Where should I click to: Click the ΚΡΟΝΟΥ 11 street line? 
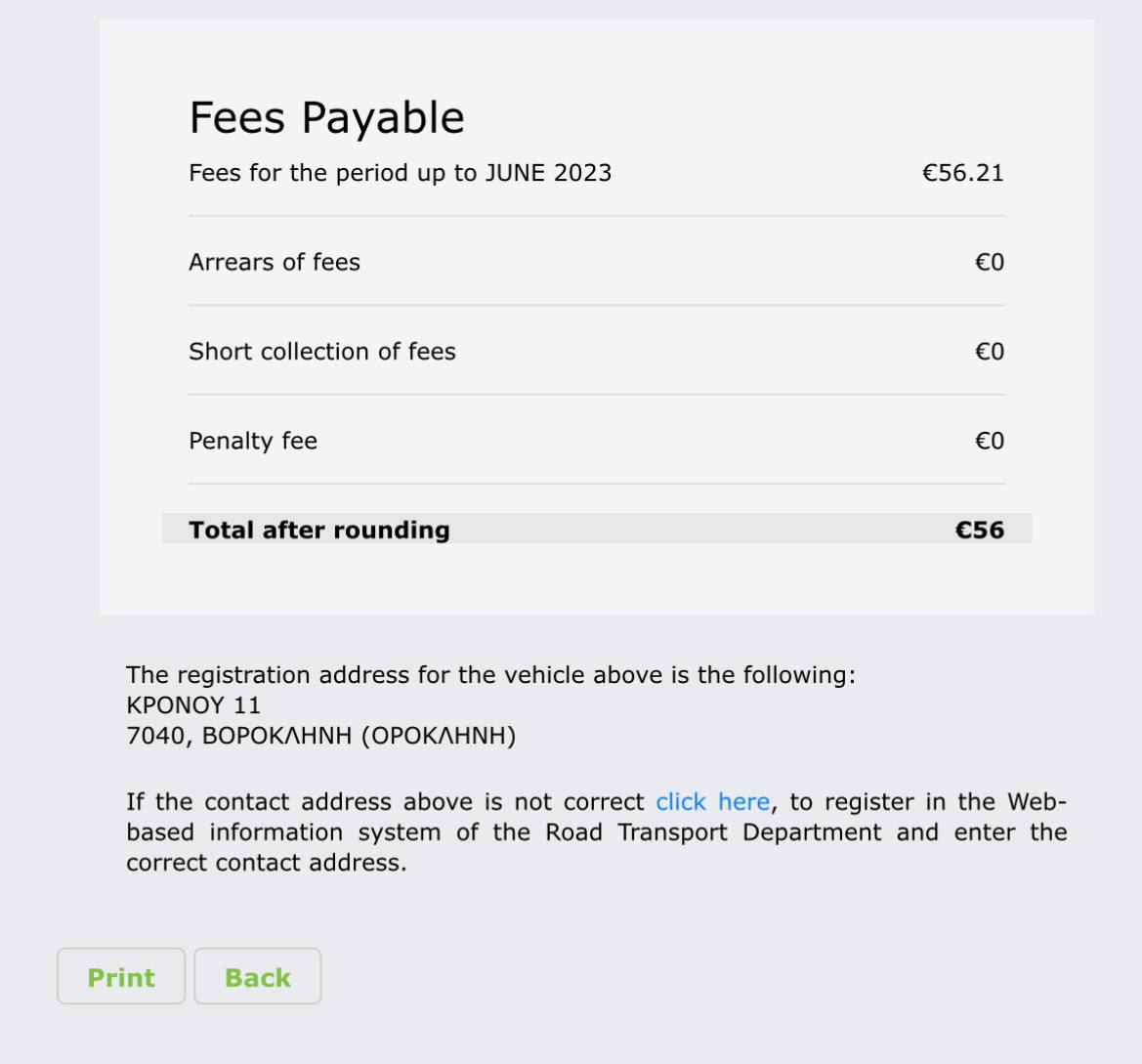pyautogui.click(x=193, y=704)
